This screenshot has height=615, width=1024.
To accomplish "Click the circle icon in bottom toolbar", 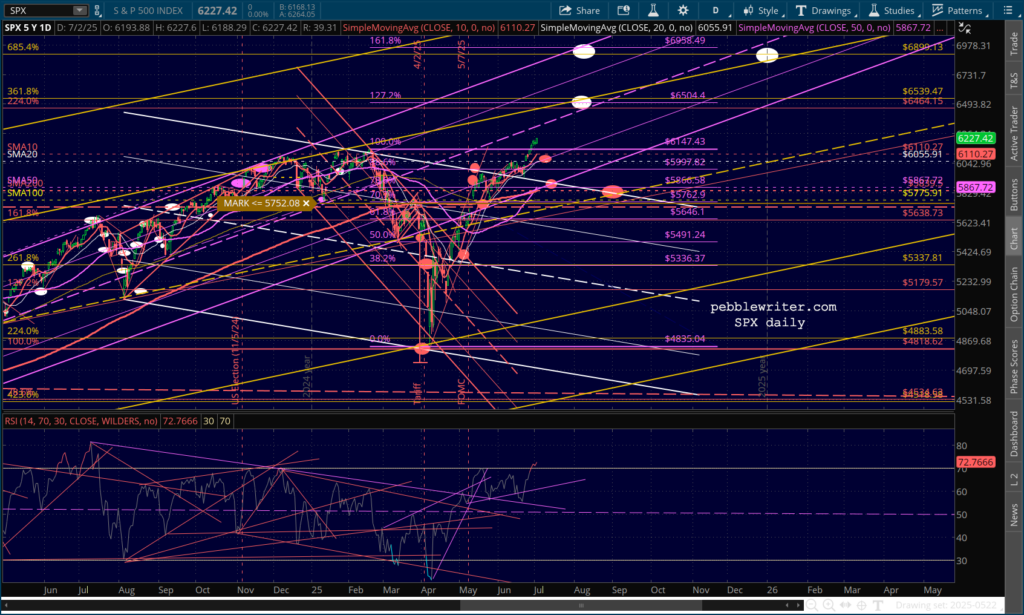I will (862, 605).
